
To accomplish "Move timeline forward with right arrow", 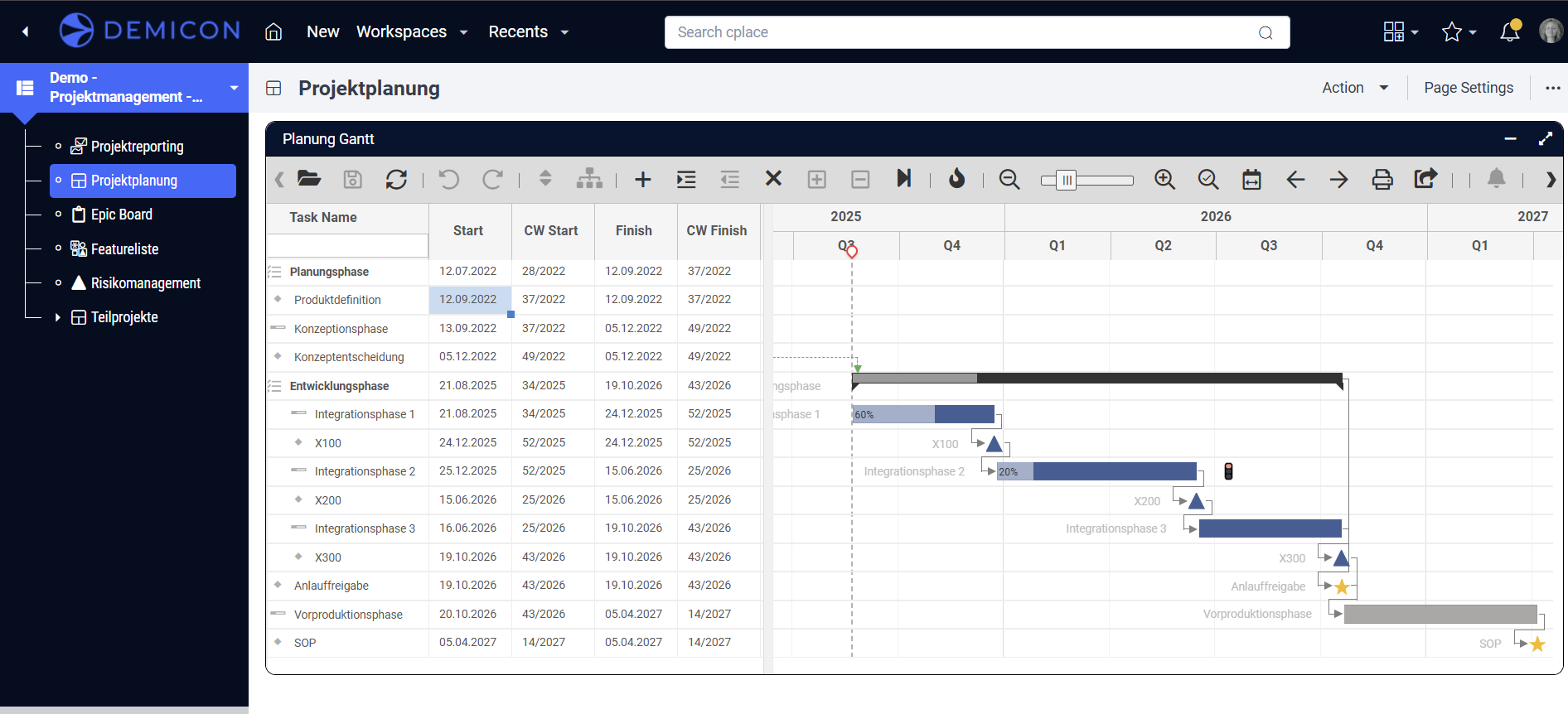I will pyautogui.click(x=1338, y=179).
